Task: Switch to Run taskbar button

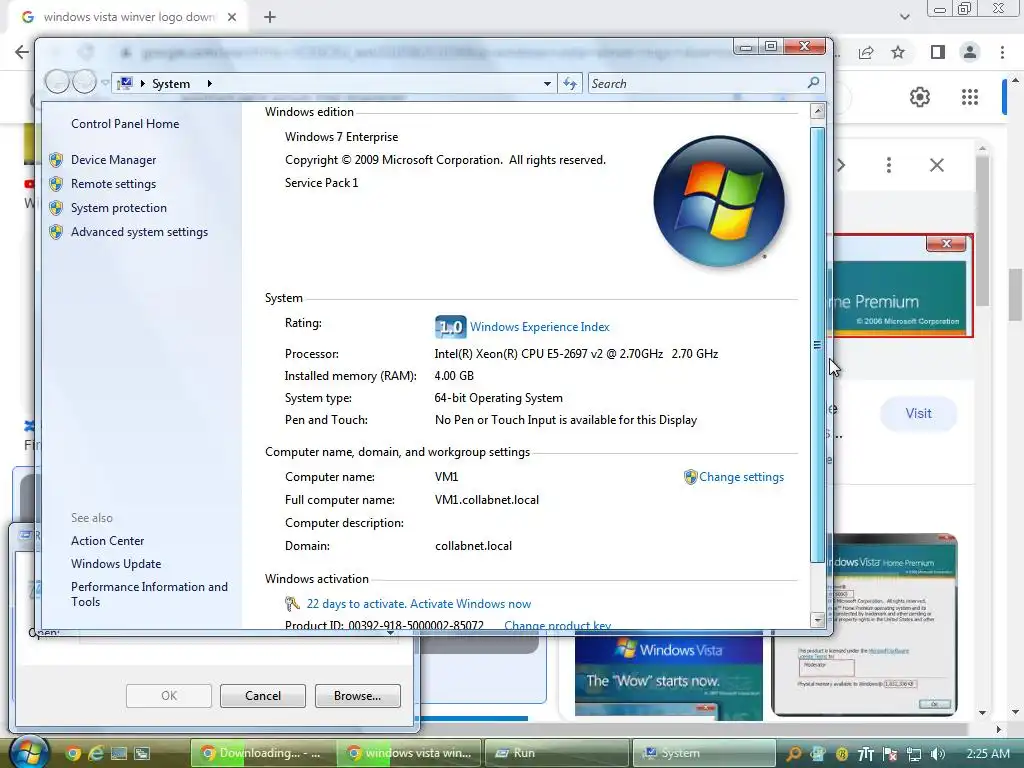Action: coord(557,753)
